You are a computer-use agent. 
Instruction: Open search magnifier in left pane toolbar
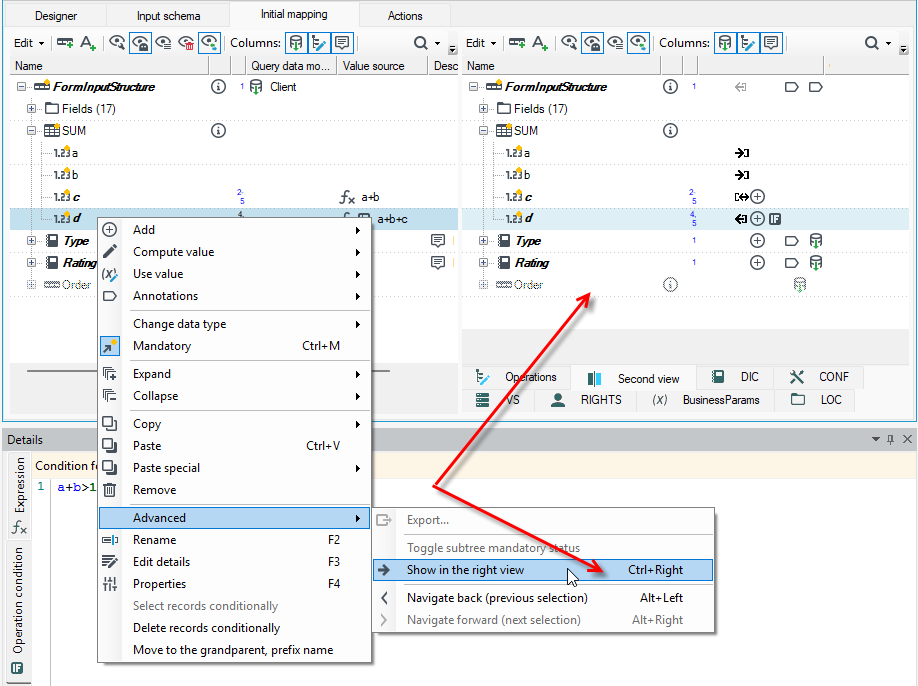[x=420, y=43]
